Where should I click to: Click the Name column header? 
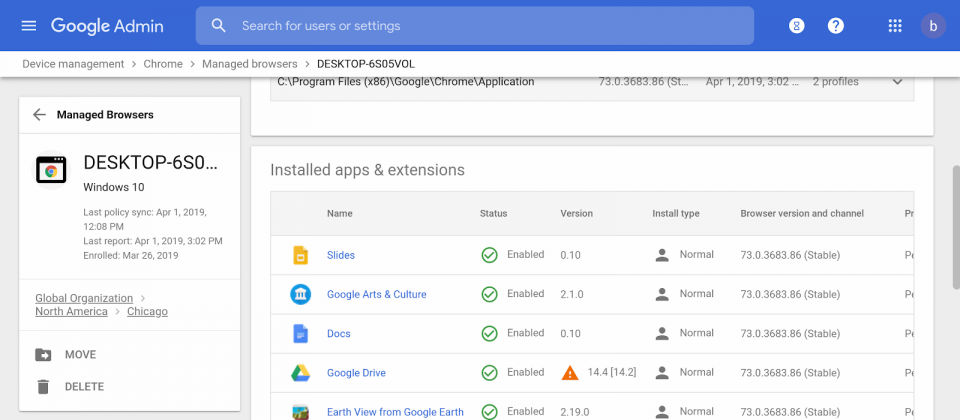coord(340,213)
